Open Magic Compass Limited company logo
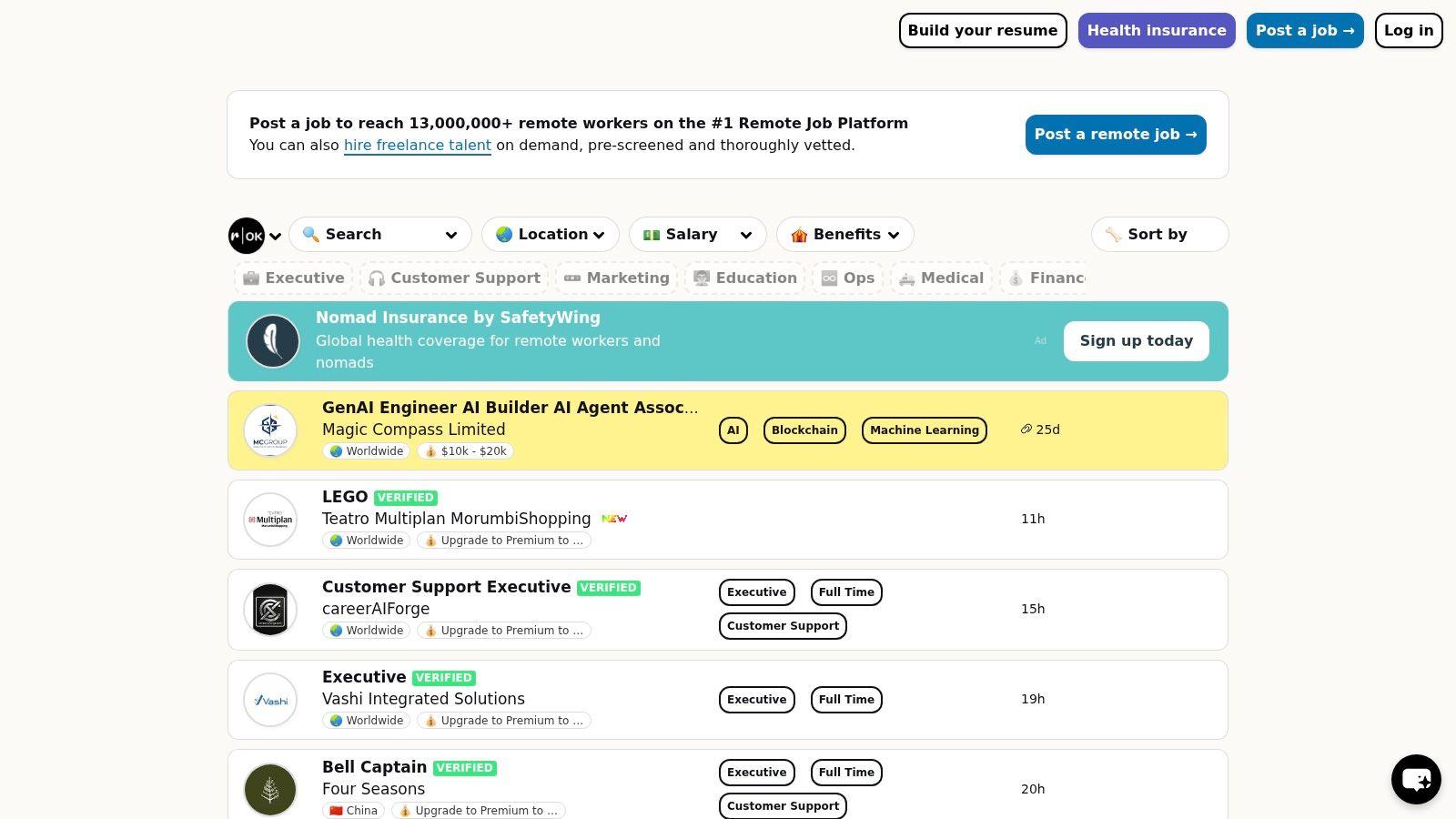The height and width of the screenshot is (819, 1456). [270, 430]
